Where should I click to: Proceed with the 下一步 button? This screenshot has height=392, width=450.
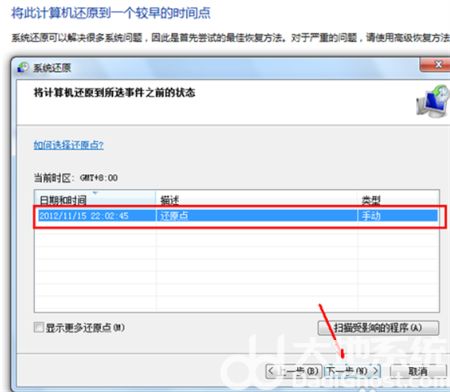353,371
